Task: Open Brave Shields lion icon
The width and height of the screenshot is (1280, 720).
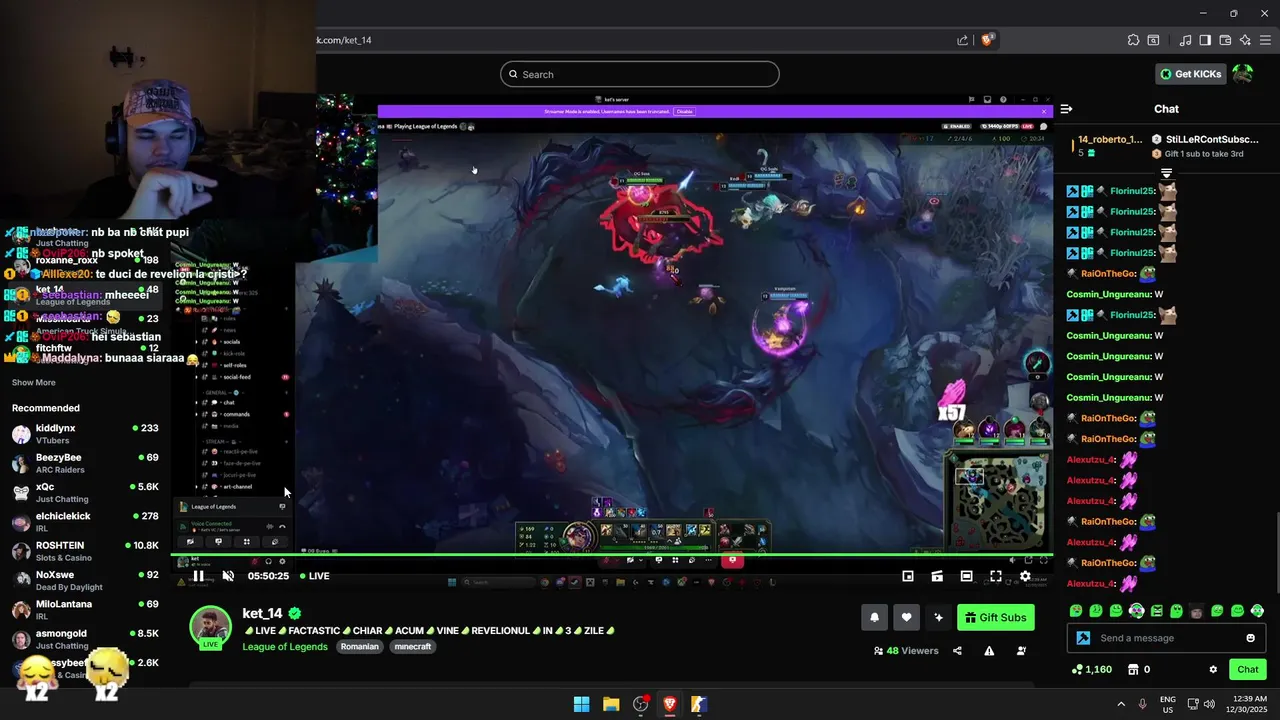Action: 987,40
